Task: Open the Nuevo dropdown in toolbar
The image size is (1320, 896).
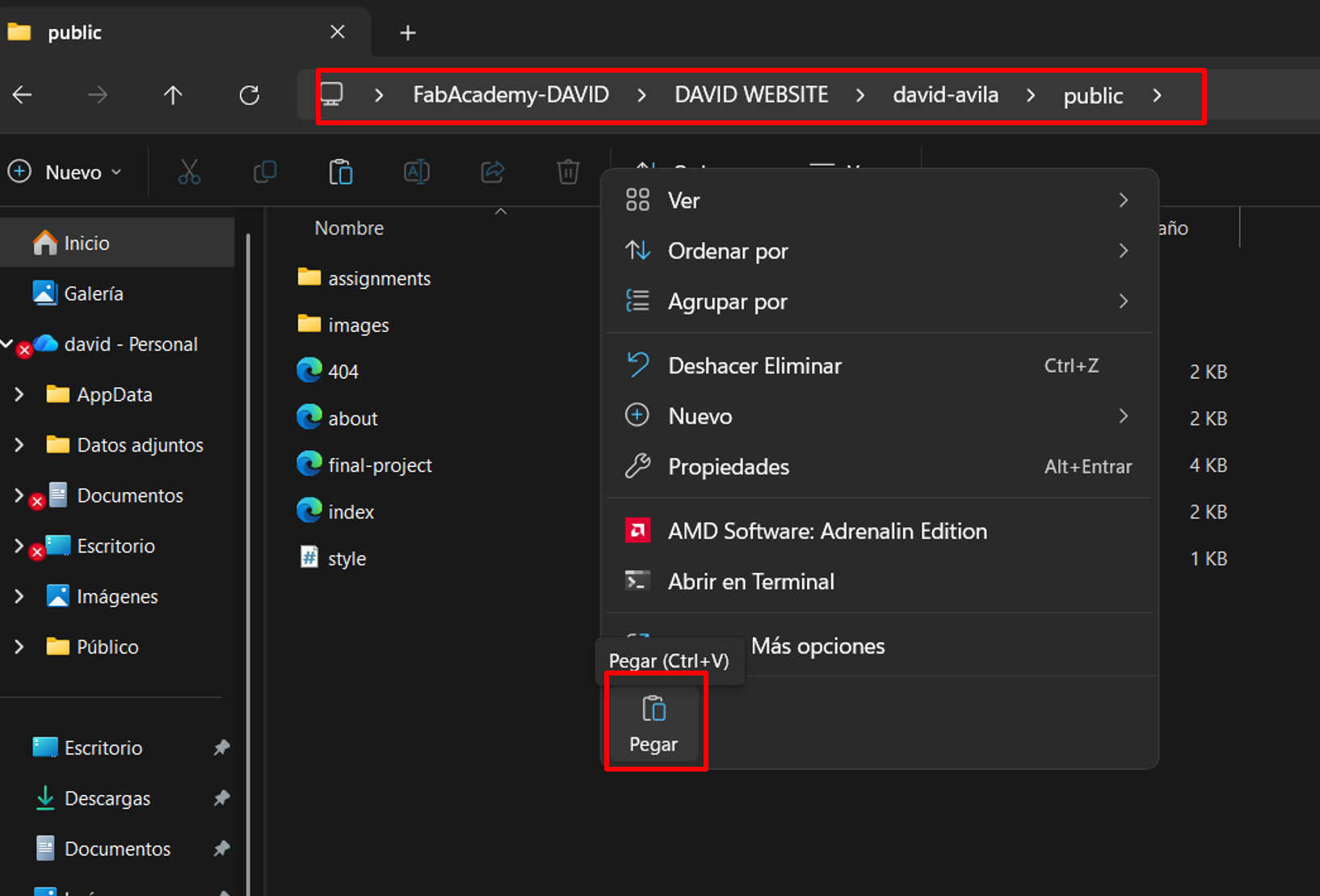Action: tap(65, 172)
